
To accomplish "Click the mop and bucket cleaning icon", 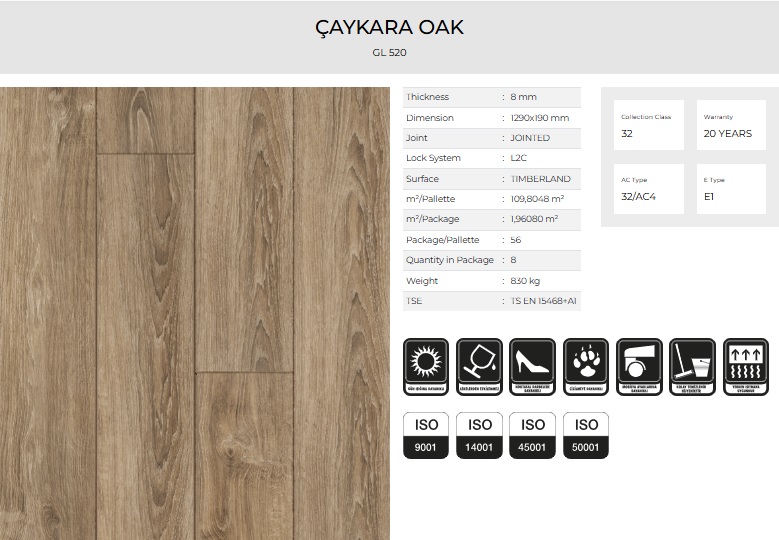I will click(x=692, y=366).
